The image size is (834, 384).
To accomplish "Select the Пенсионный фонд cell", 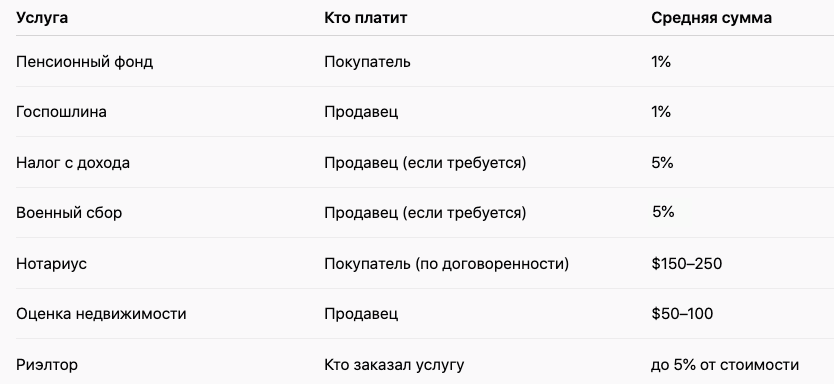I will point(84,62).
